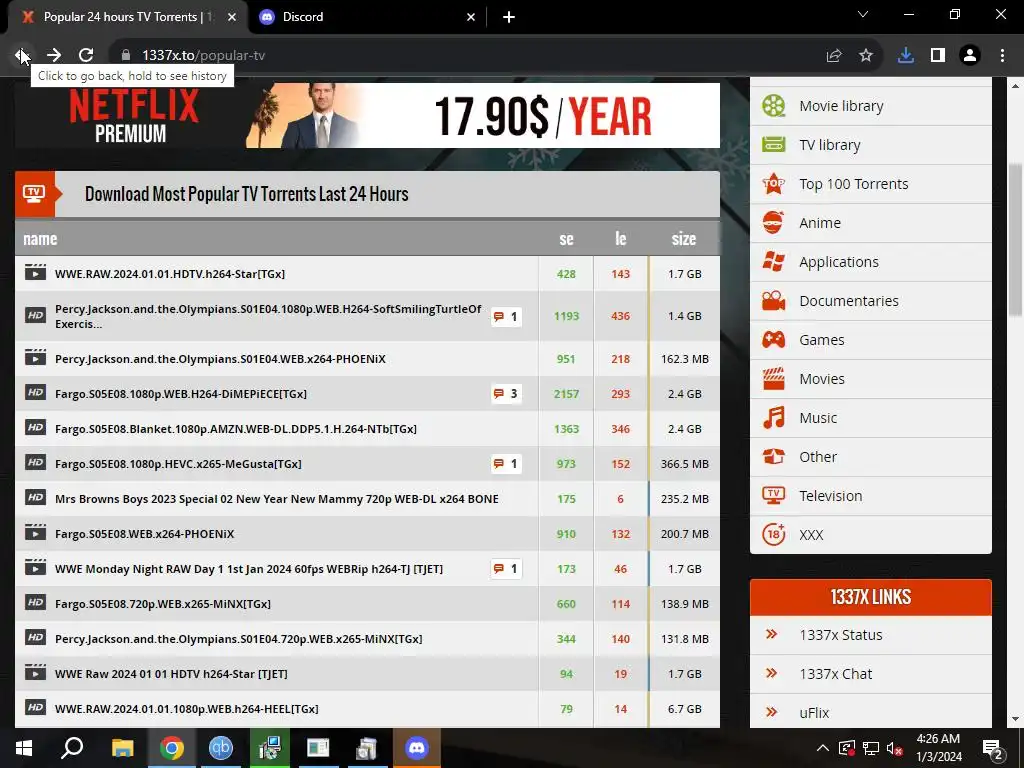Click the 6.7 GB size cell

[684, 709]
